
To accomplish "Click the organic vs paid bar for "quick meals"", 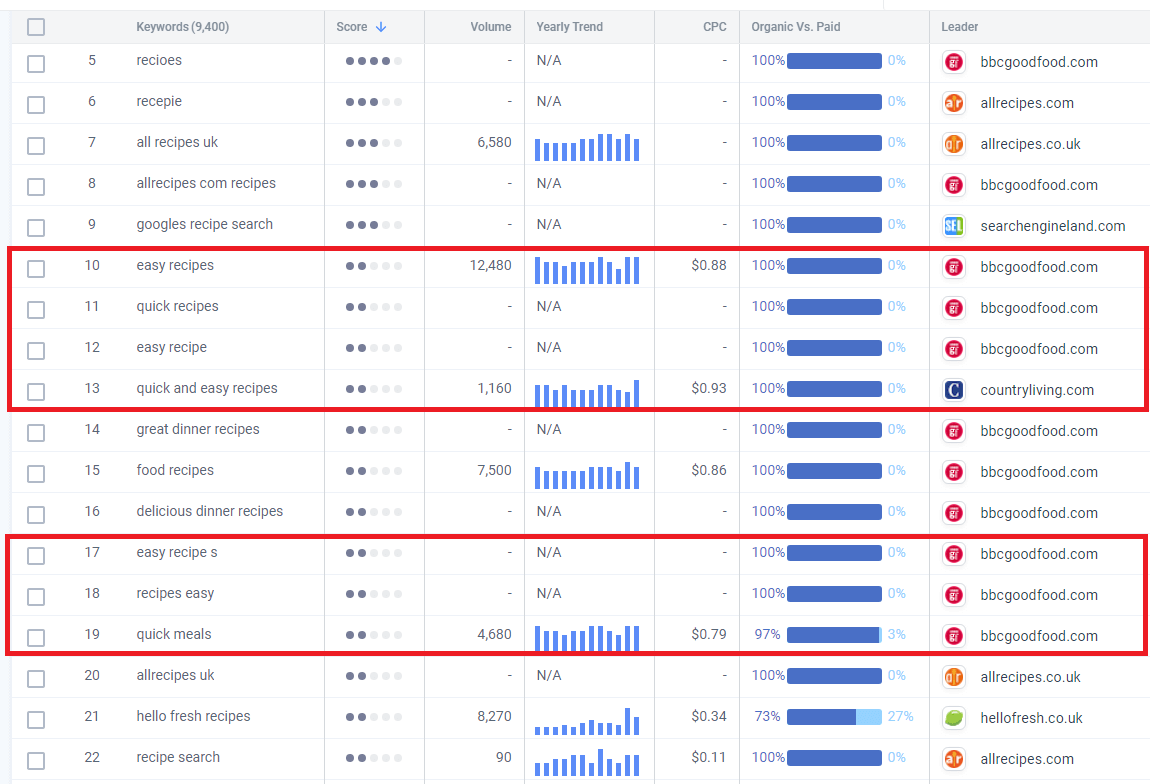I will coord(833,635).
